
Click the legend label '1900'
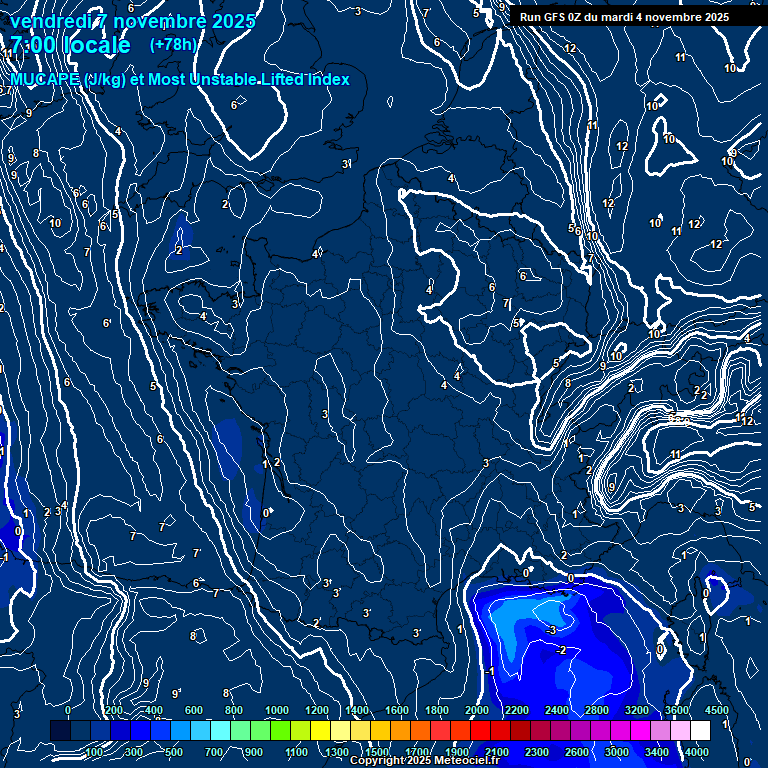point(456,752)
